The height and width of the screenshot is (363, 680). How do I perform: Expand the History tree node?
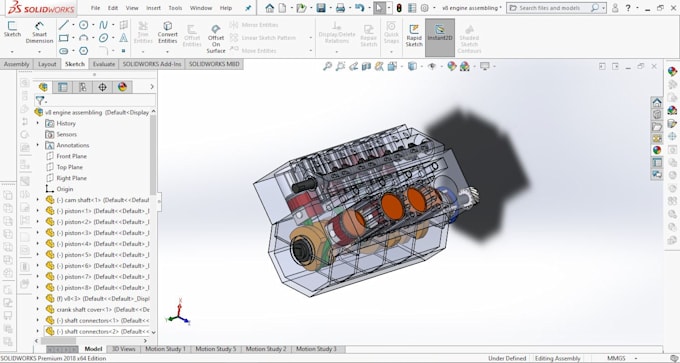tap(37, 123)
